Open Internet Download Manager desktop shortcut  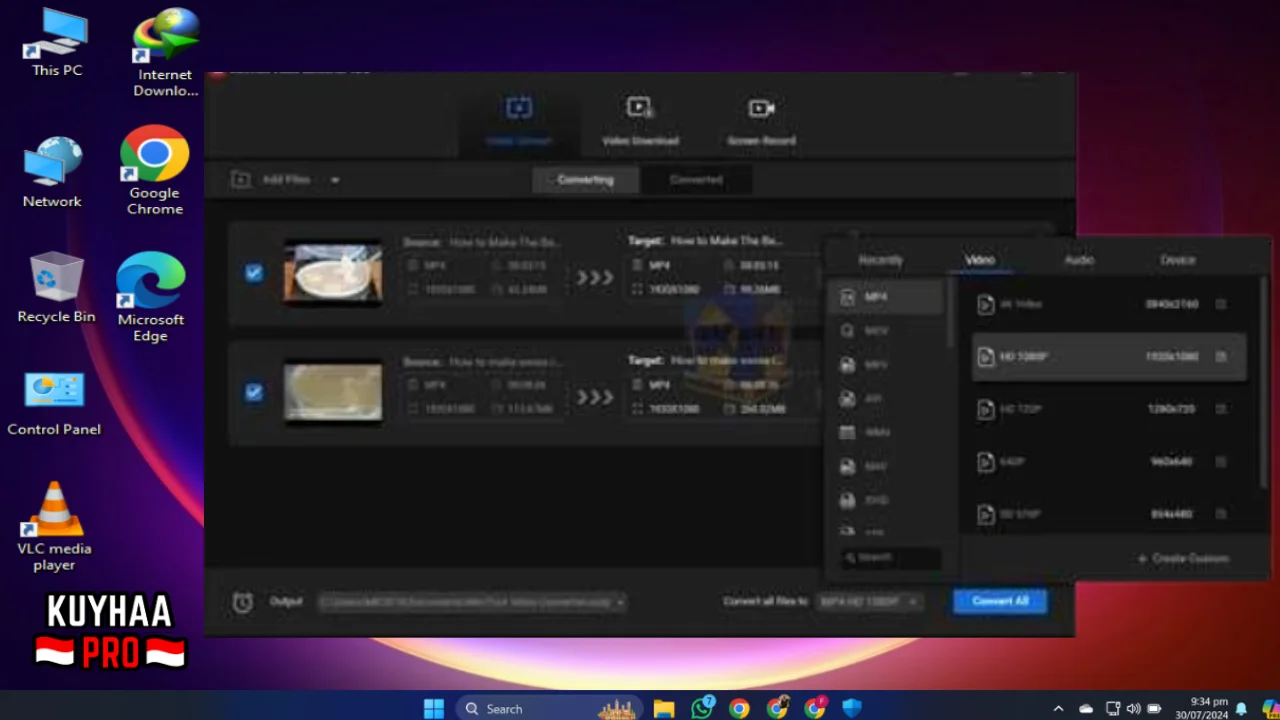(165, 53)
